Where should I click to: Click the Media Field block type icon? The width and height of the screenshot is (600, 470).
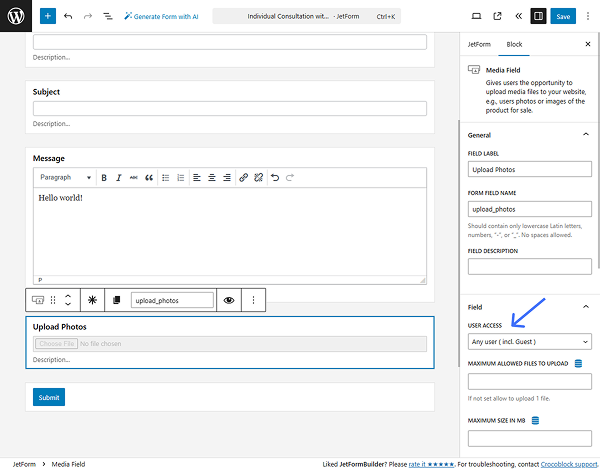coord(38,300)
